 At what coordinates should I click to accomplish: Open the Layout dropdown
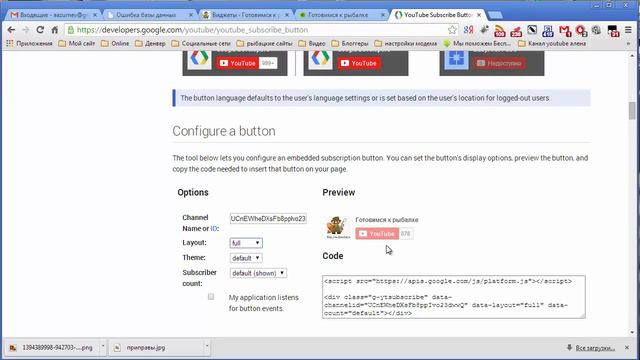(246, 243)
